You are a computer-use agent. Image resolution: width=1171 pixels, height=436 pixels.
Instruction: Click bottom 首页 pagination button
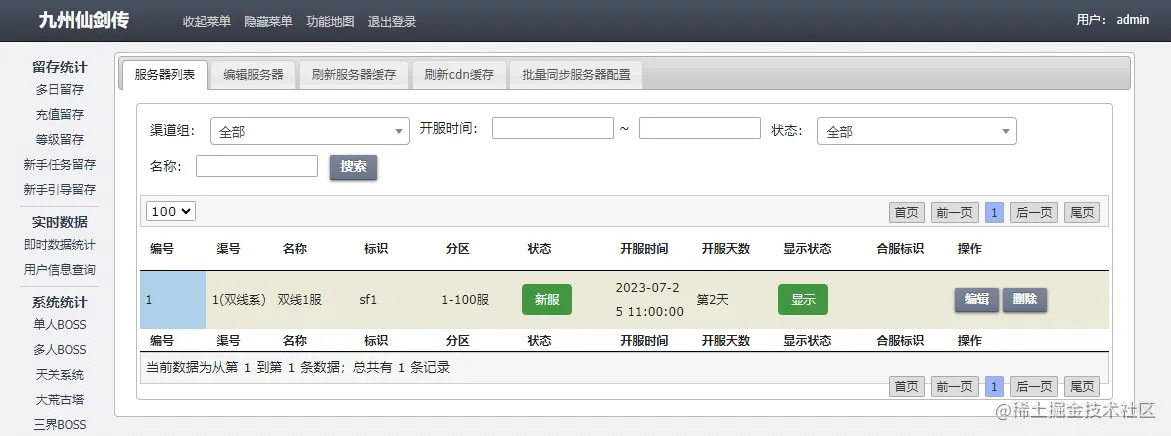pyautogui.click(x=907, y=386)
